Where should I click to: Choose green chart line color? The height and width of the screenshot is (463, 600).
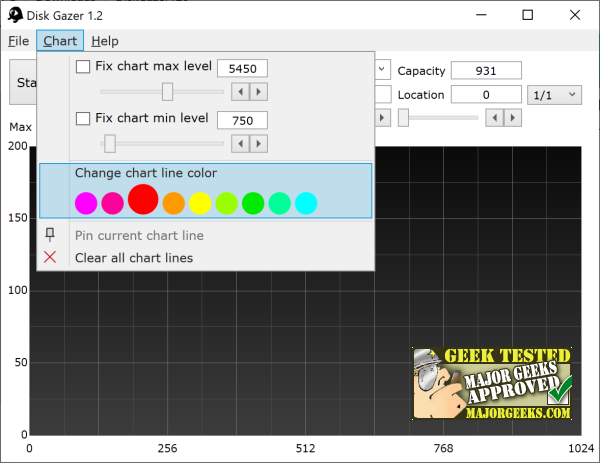click(x=253, y=203)
